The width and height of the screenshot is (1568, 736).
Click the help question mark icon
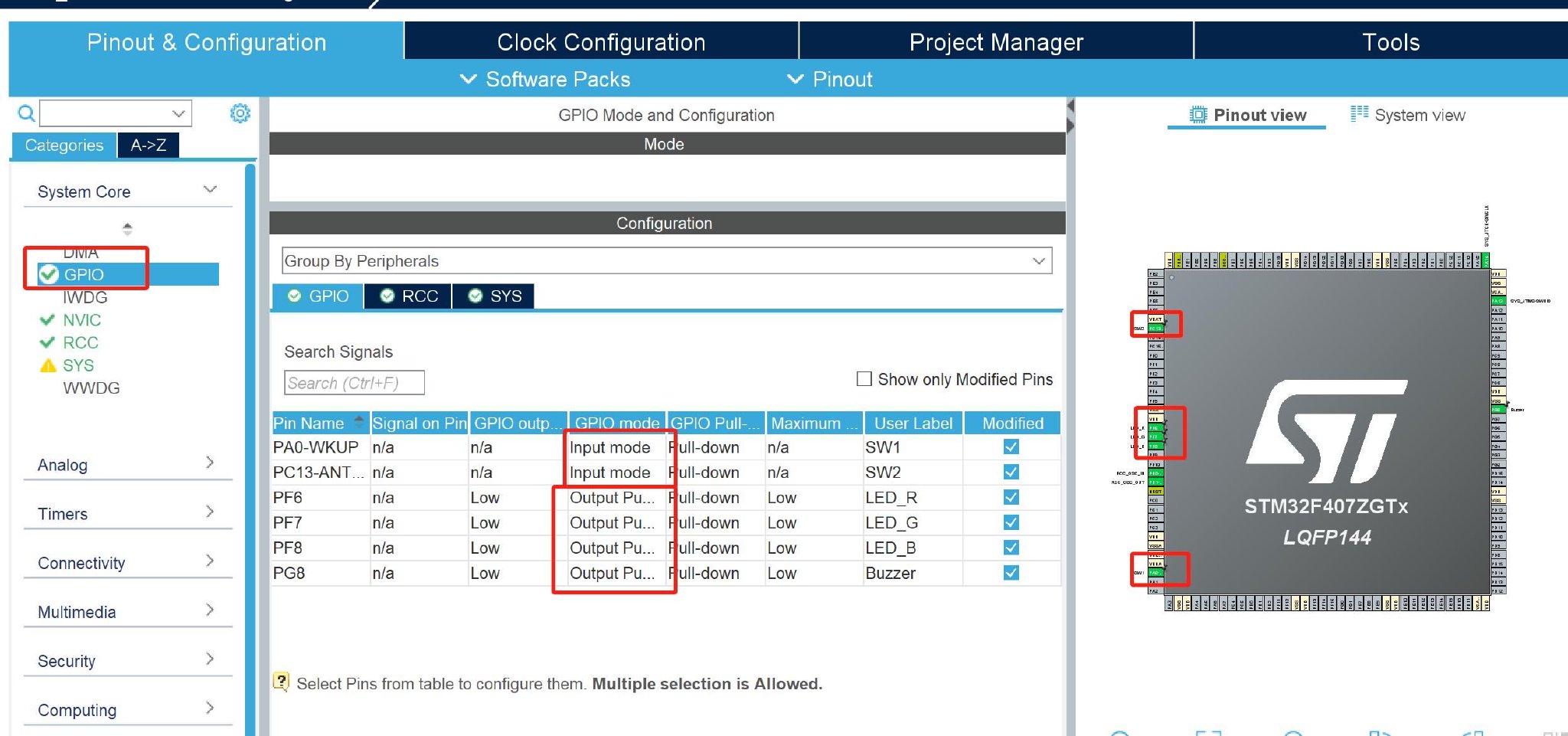pos(282,681)
